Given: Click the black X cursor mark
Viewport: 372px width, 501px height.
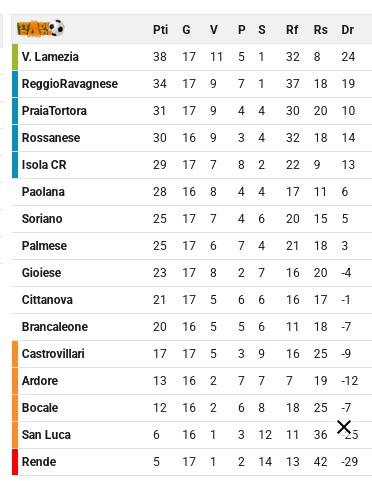Looking at the screenshot, I should pos(344,427).
